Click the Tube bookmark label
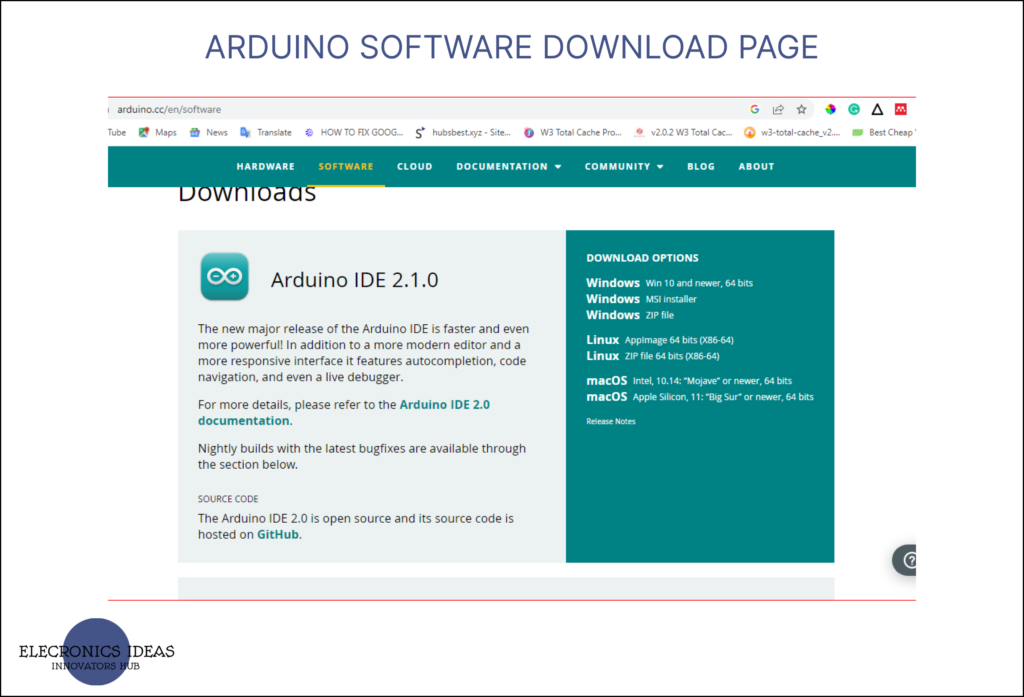 click(x=117, y=132)
